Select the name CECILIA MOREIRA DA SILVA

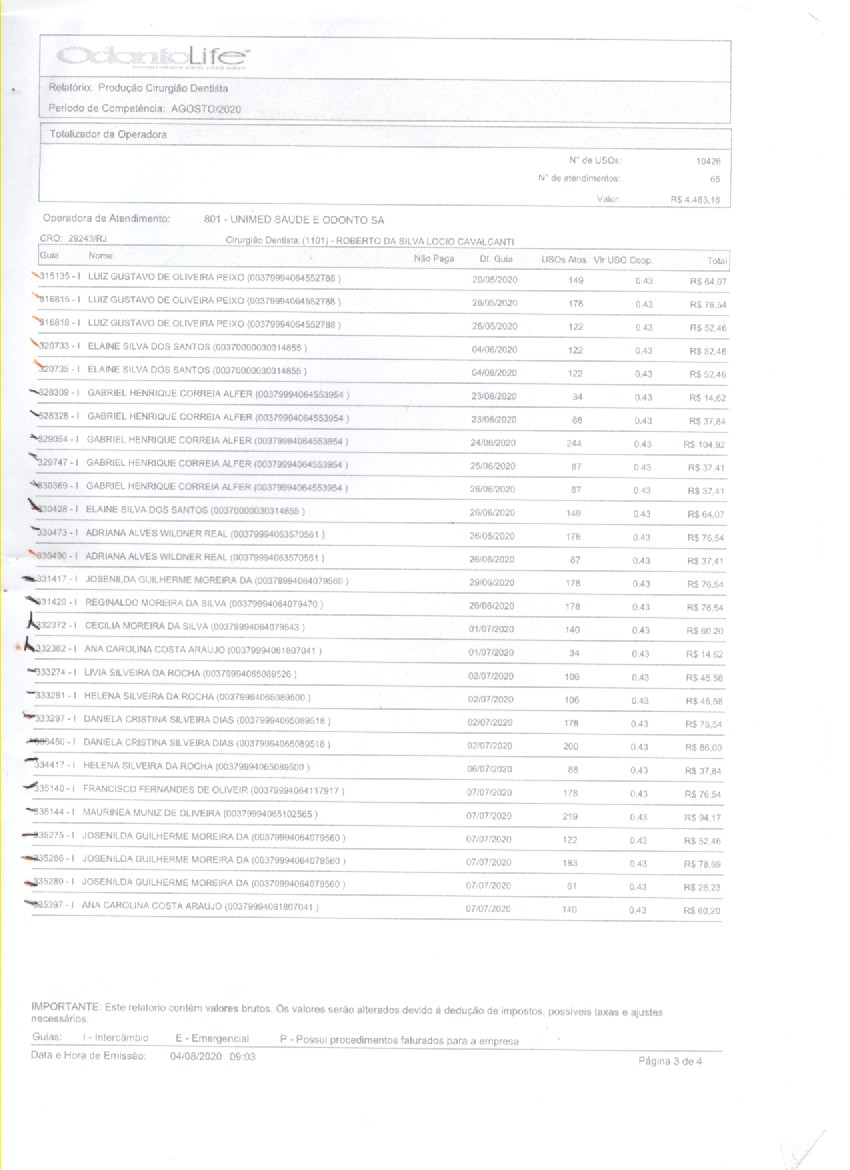coord(146,626)
